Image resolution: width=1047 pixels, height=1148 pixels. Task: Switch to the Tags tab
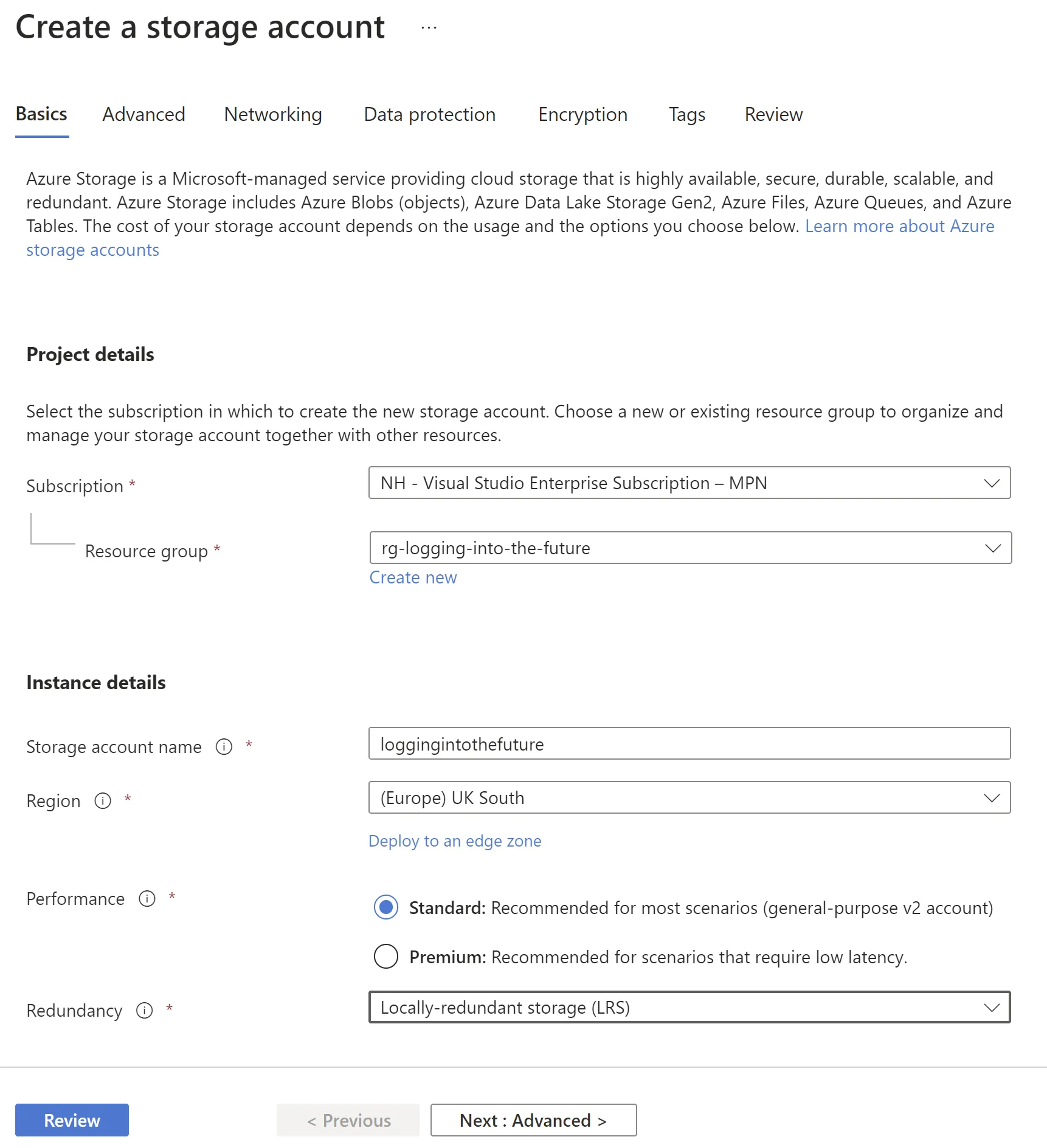(x=687, y=114)
